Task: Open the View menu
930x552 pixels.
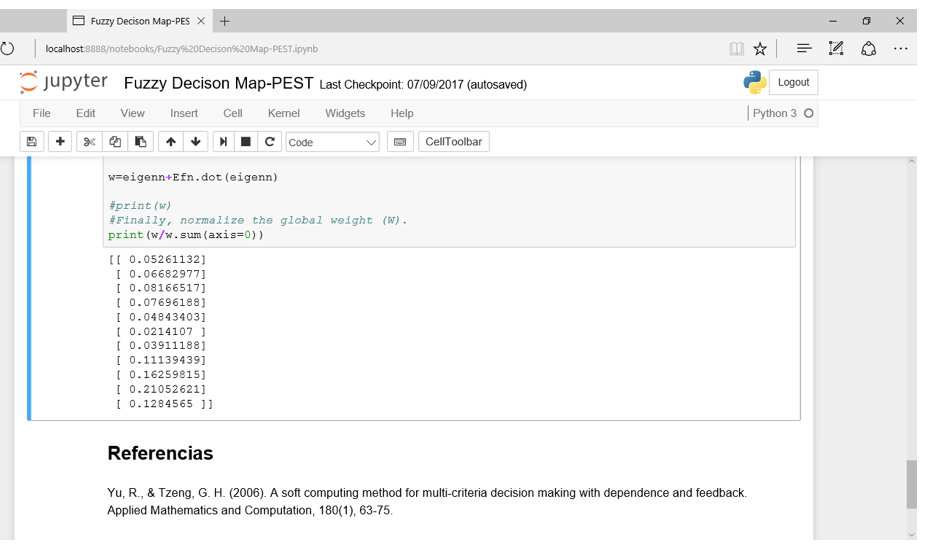Action: click(x=132, y=113)
